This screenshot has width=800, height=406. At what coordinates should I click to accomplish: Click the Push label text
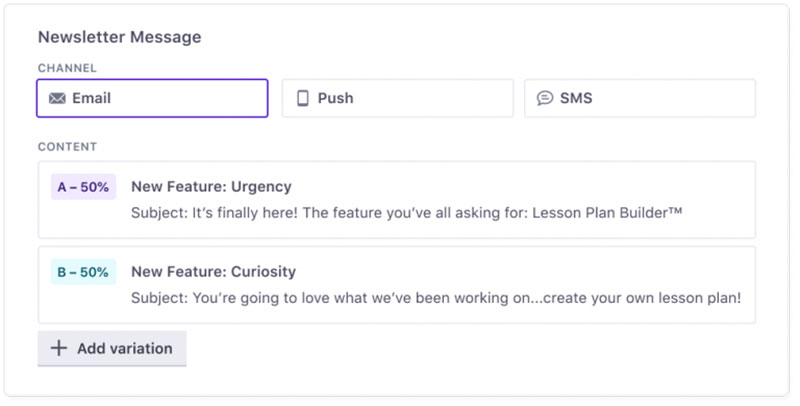coord(335,98)
